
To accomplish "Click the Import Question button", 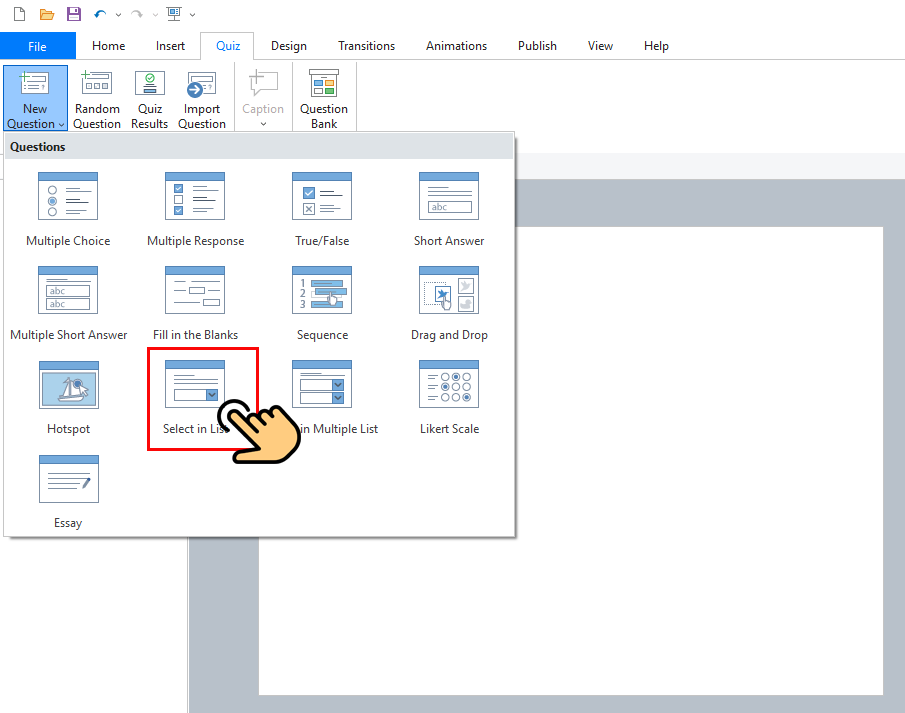I will (x=202, y=99).
